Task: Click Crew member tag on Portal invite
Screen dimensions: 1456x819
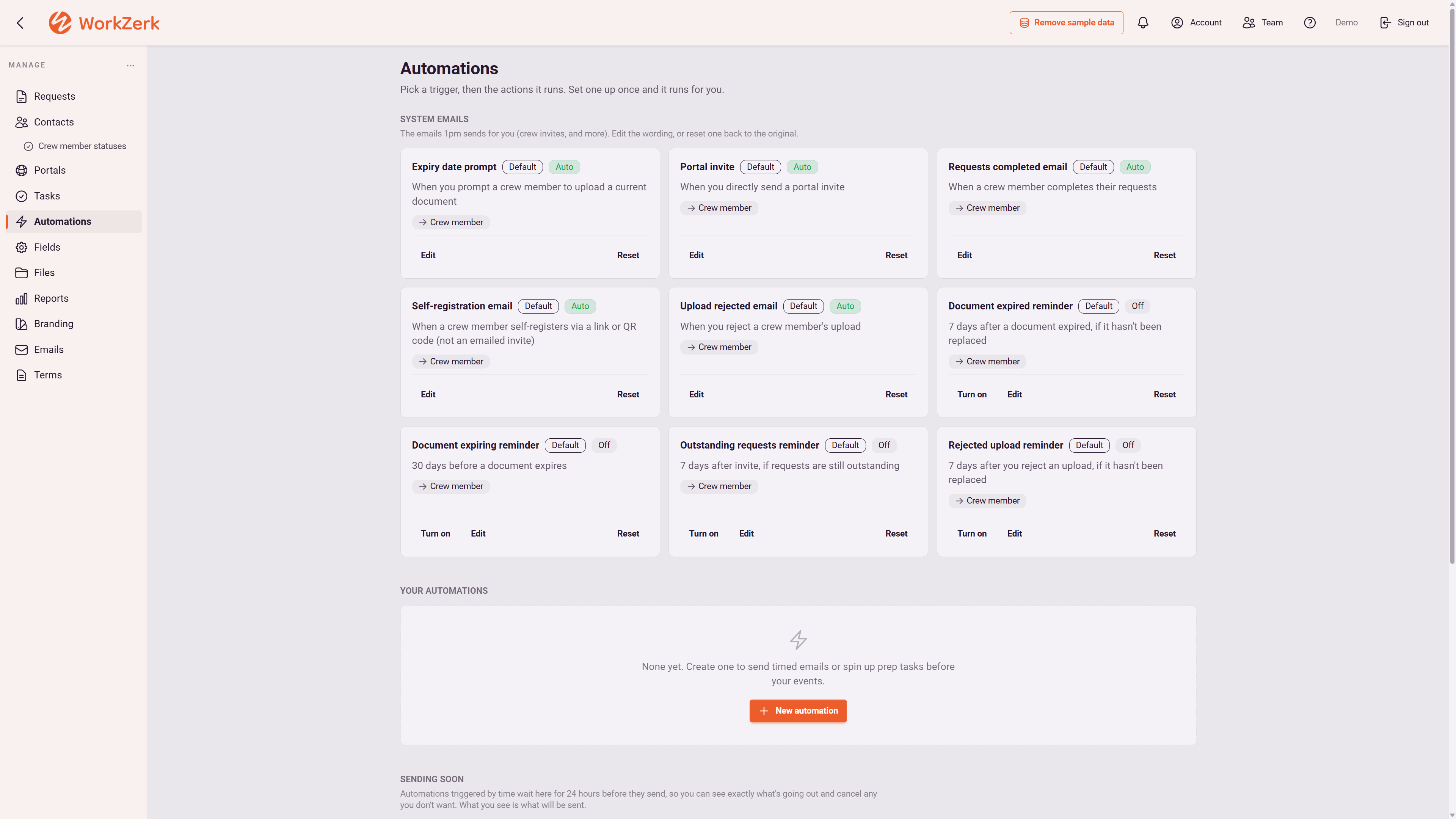Action: (719, 208)
